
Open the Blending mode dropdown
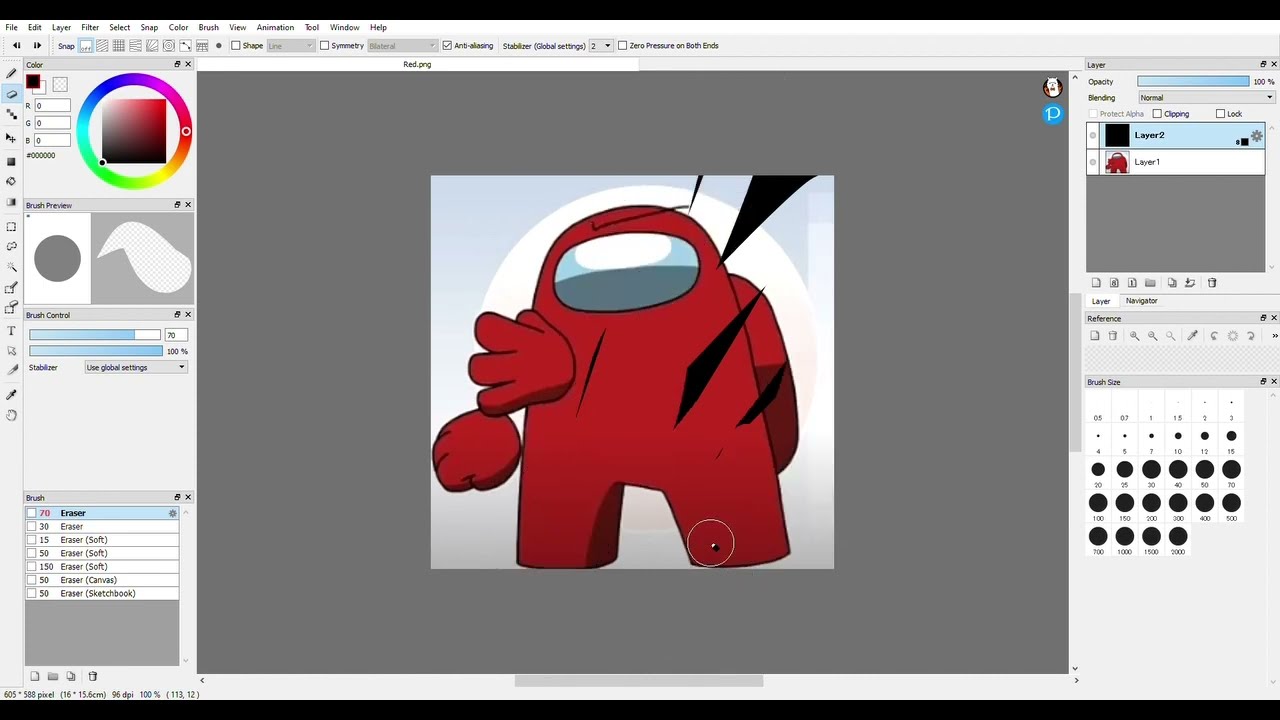pyautogui.click(x=1206, y=98)
